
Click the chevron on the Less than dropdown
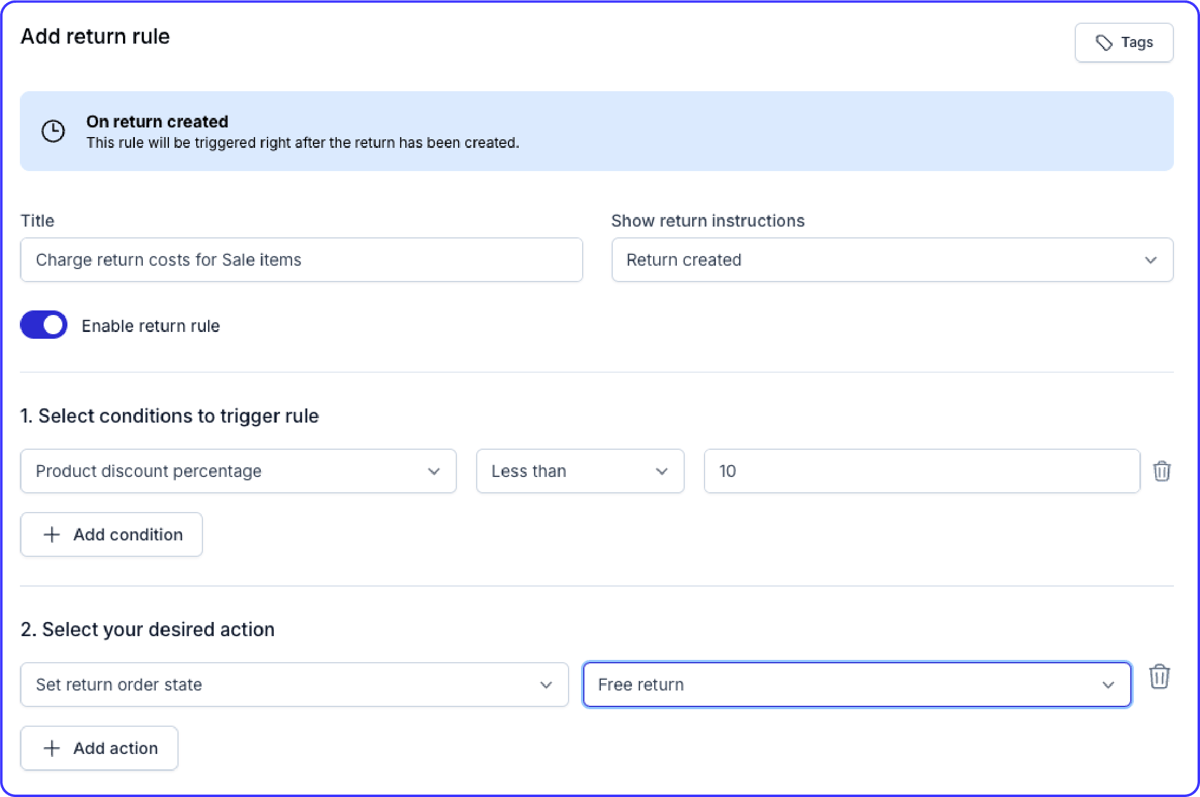(663, 471)
